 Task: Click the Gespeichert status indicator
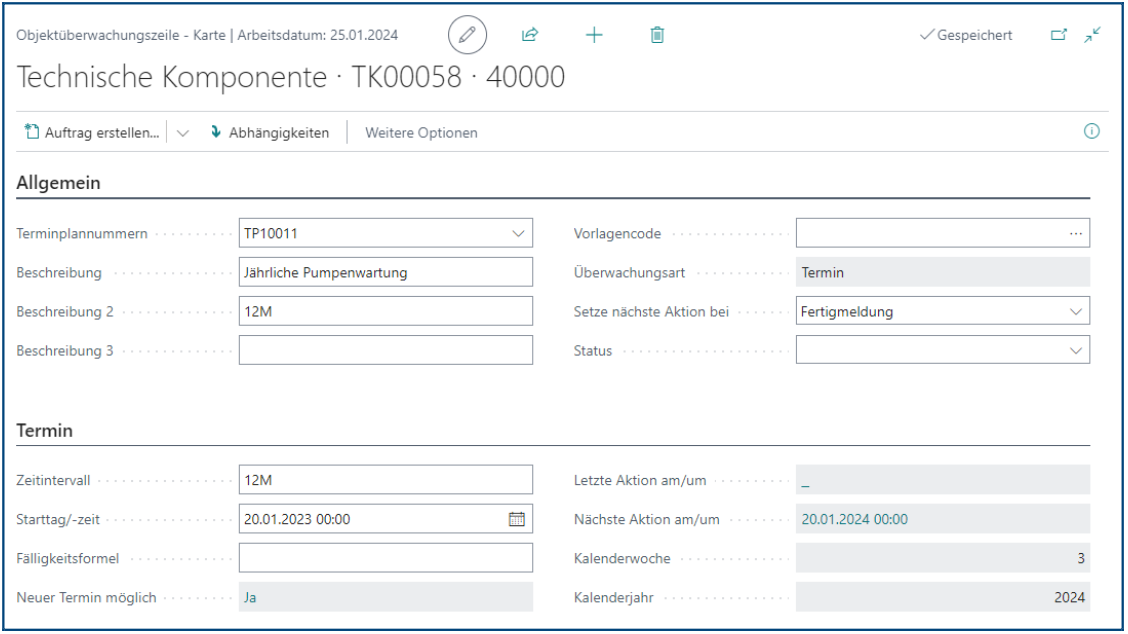click(x=966, y=35)
